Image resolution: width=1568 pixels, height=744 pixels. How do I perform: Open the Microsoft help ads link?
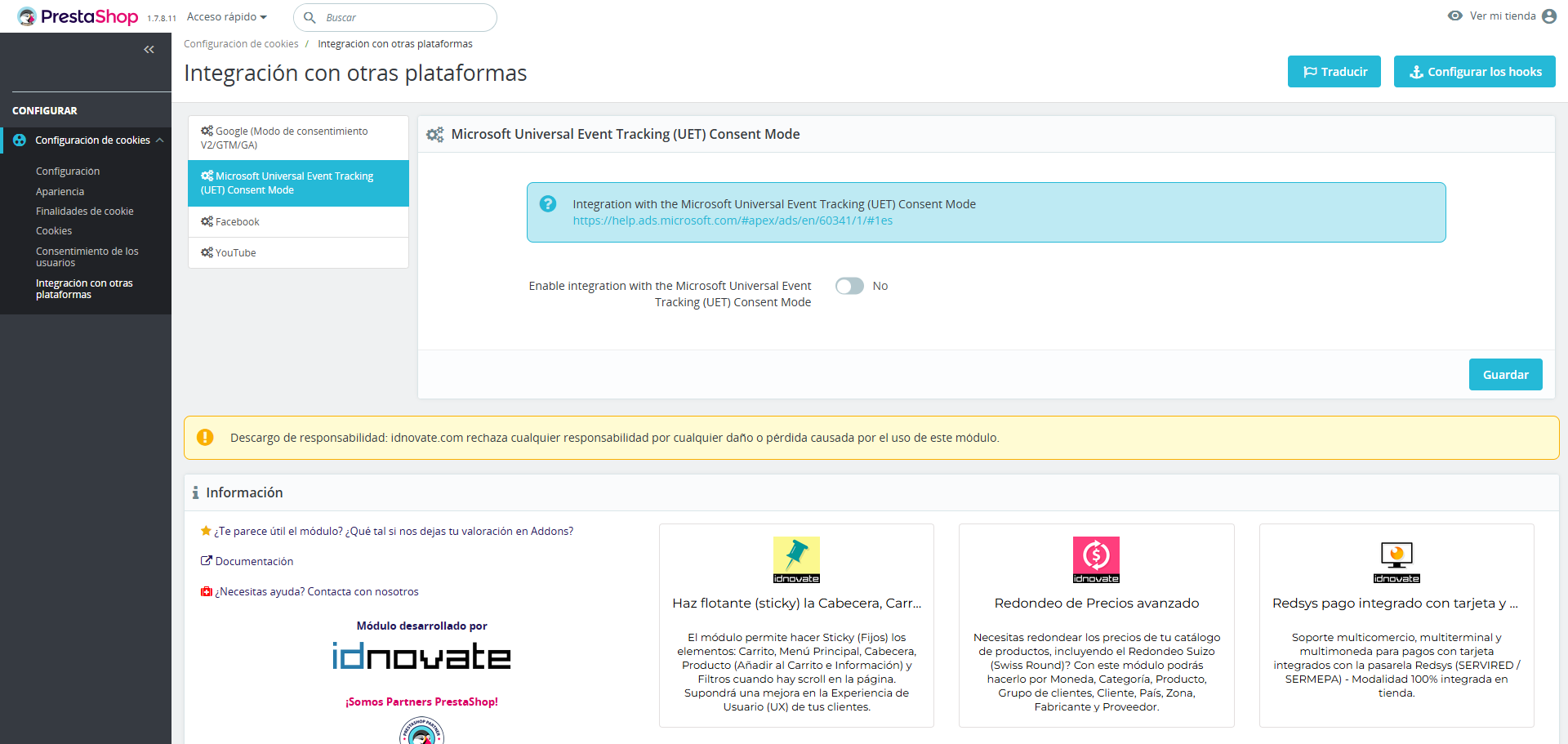click(x=733, y=221)
